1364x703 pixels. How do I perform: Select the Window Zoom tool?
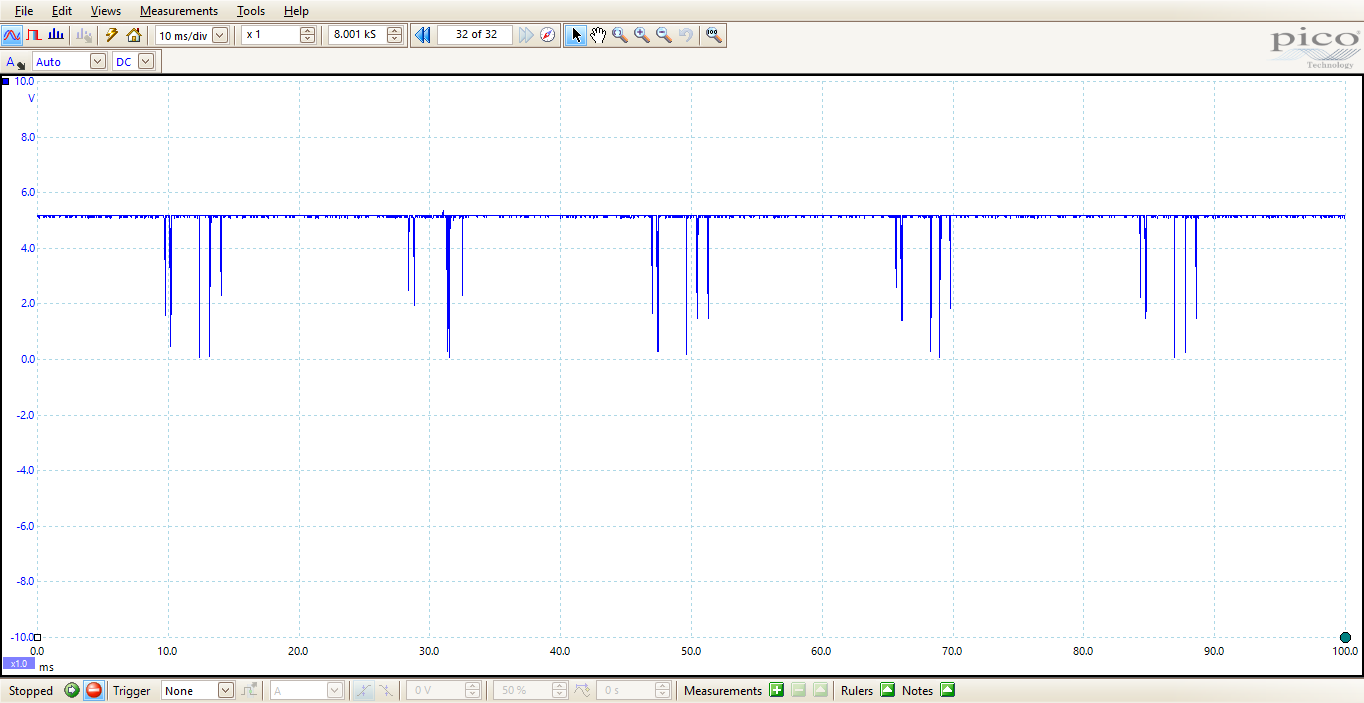620,35
